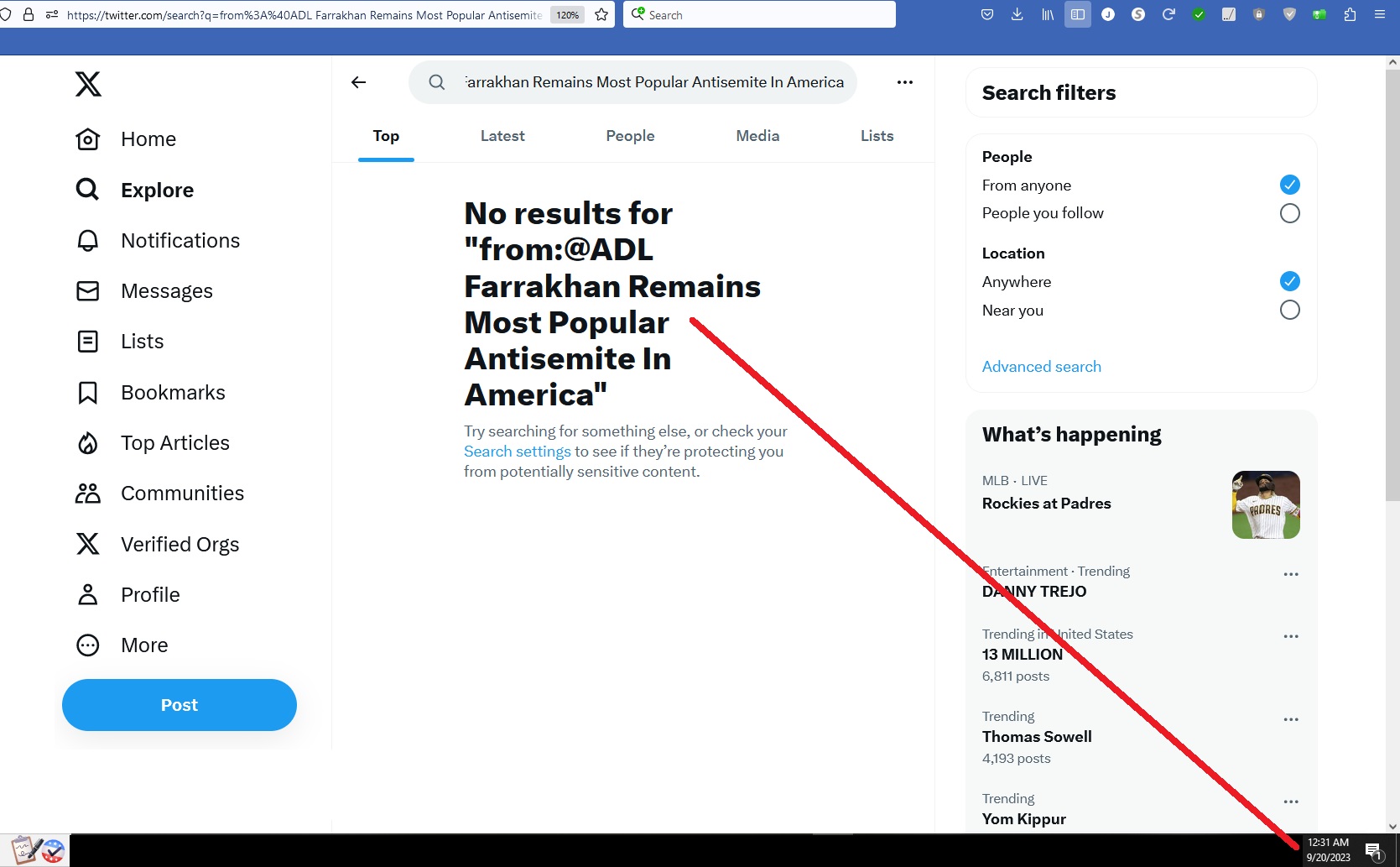This screenshot has width=1400, height=867.
Task: Open Notifications bell icon
Action: point(88,241)
